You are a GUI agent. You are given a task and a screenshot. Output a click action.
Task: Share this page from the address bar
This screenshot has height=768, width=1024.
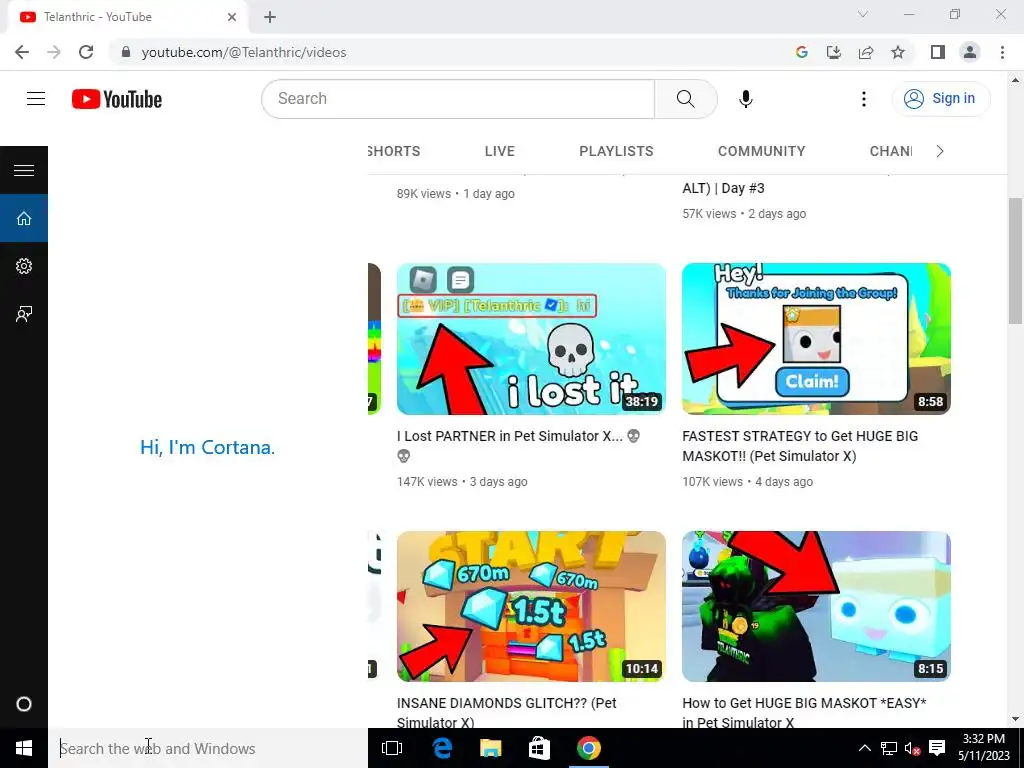point(866,52)
